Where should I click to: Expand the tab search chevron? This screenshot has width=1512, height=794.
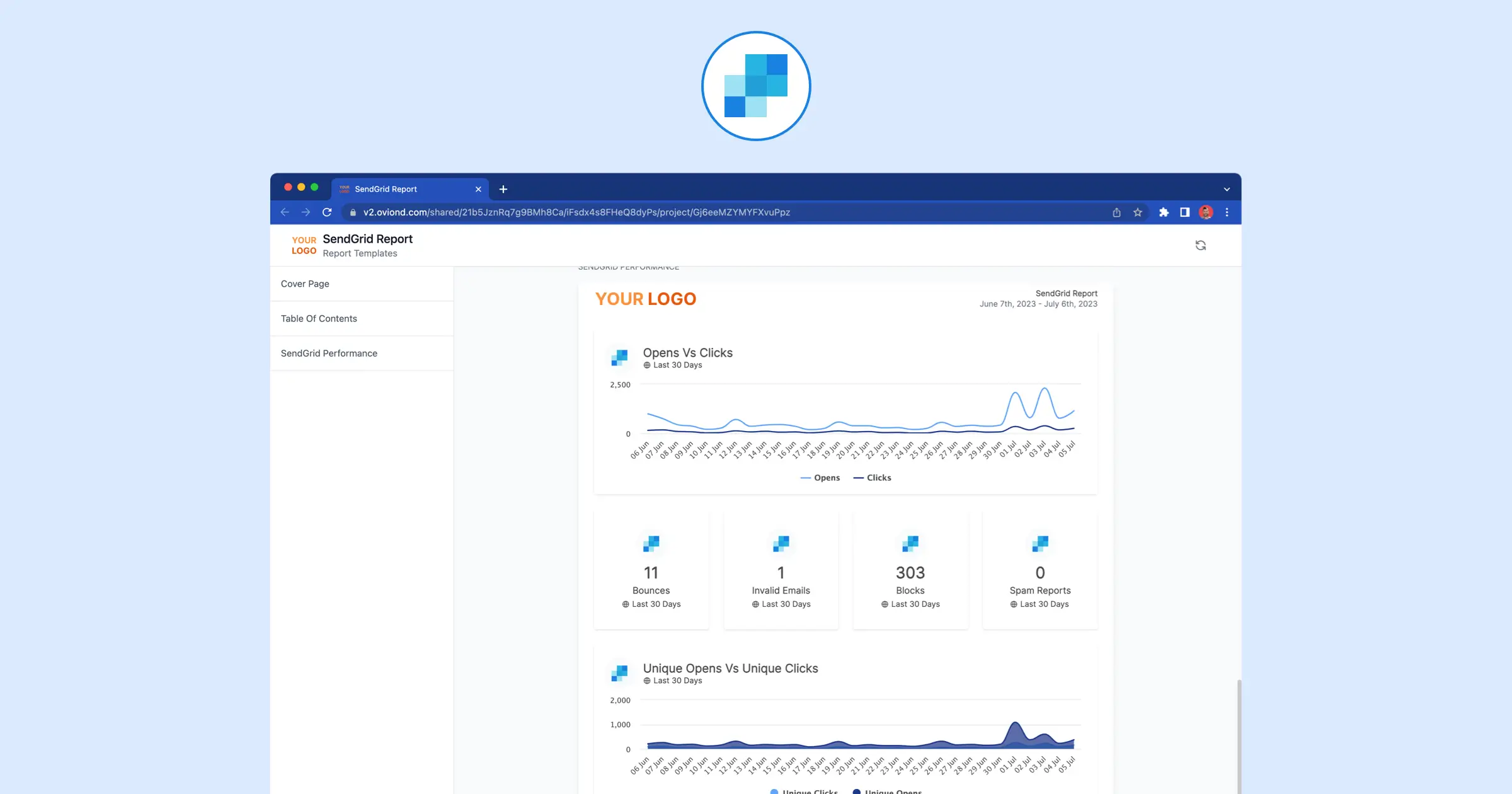tap(1227, 189)
